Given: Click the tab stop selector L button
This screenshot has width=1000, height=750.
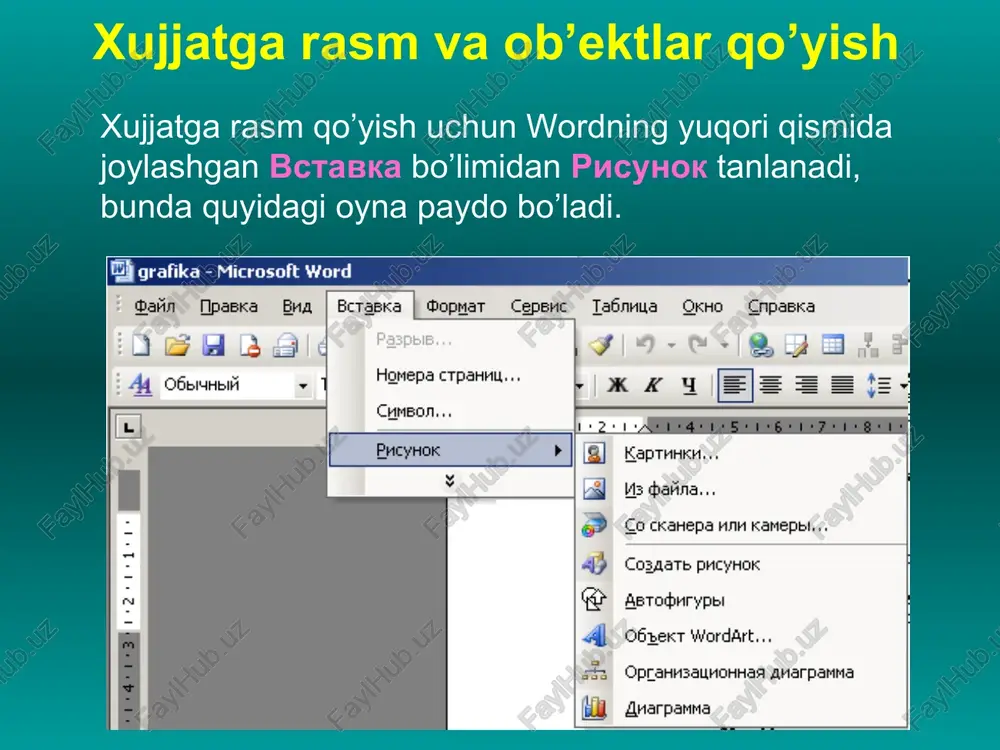Looking at the screenshot, I should (128, 427).
